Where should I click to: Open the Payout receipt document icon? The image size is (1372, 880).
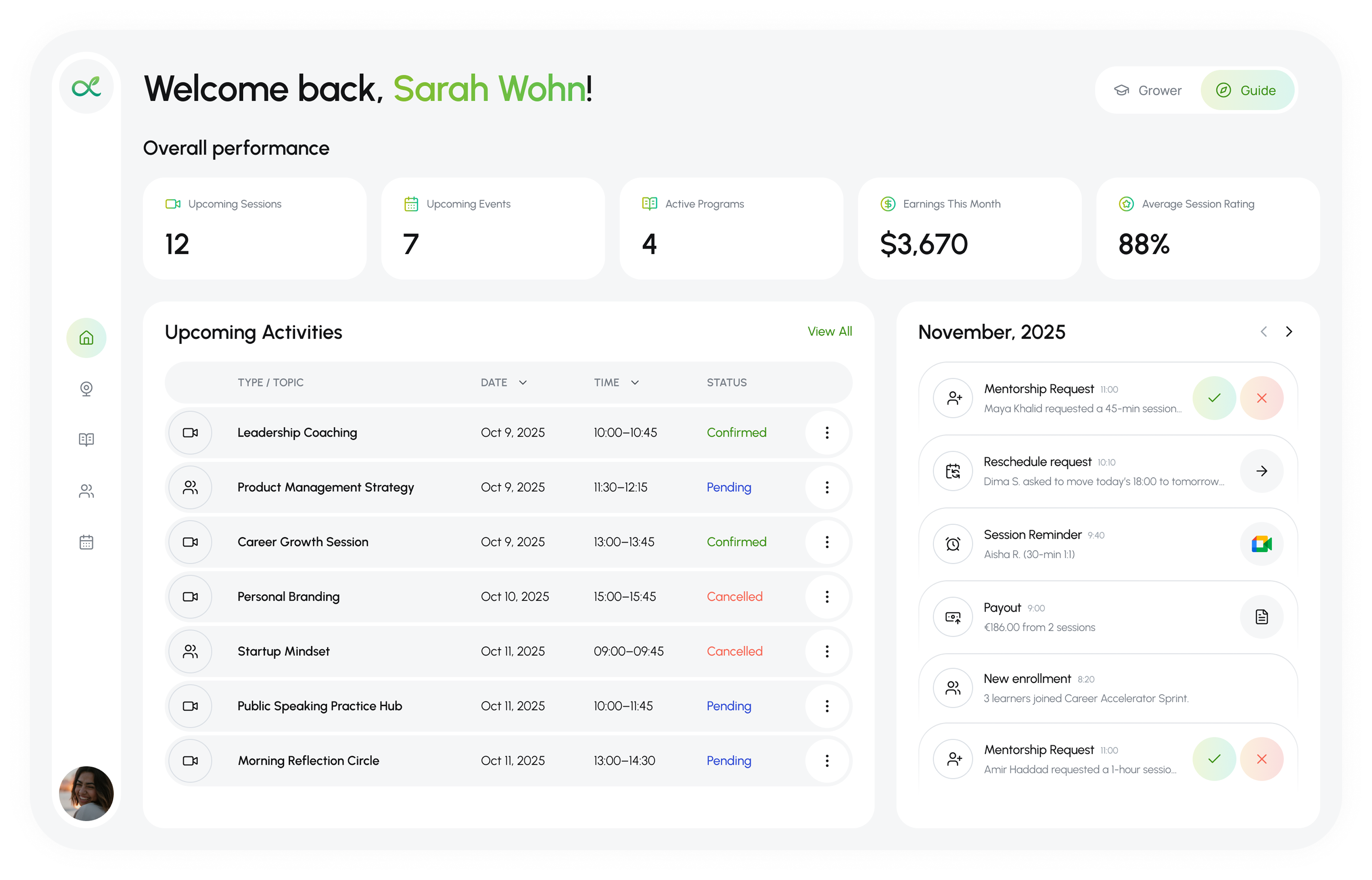click(1261, 617)
